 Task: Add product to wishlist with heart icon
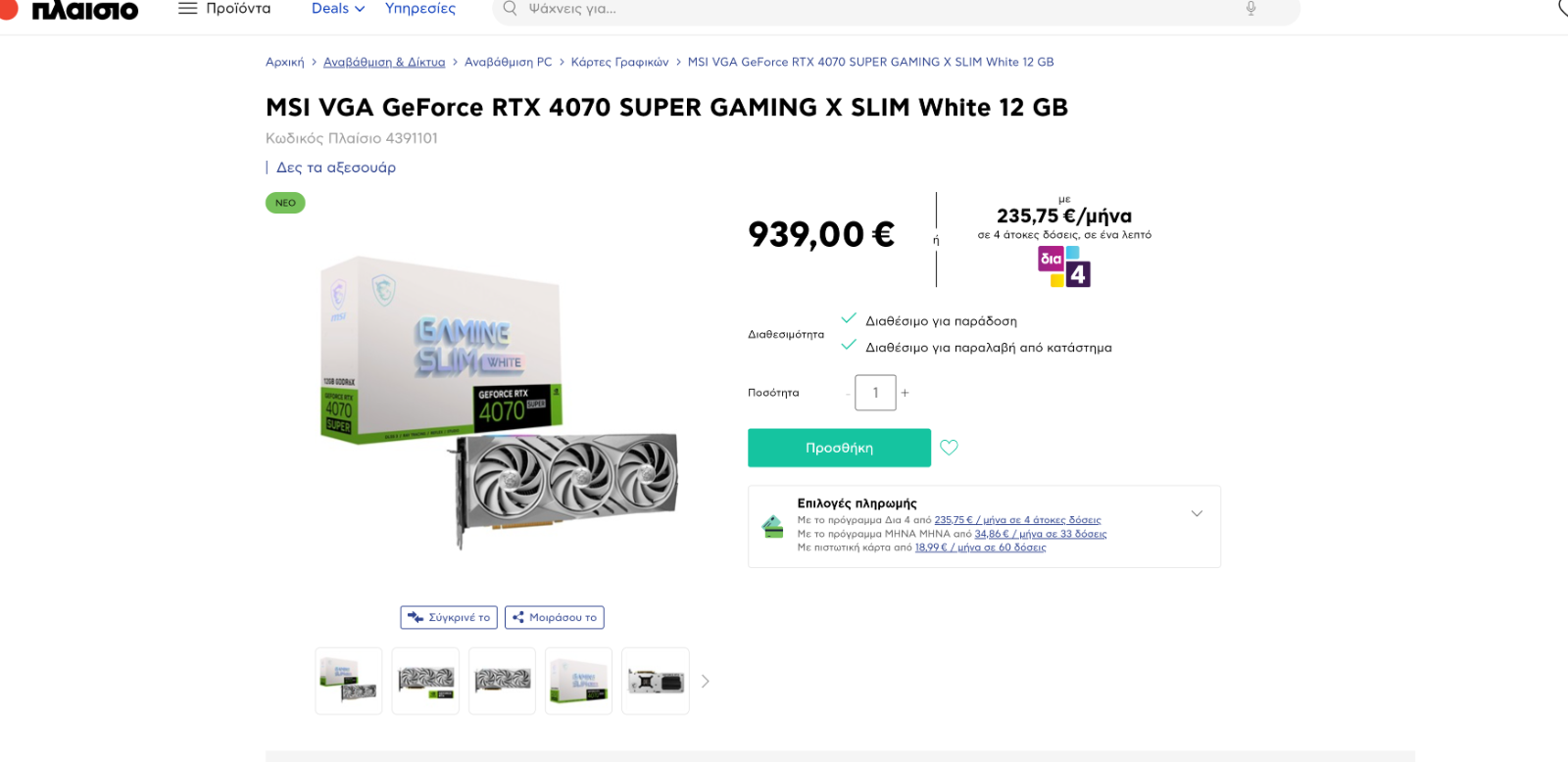(x=949, y=448)
